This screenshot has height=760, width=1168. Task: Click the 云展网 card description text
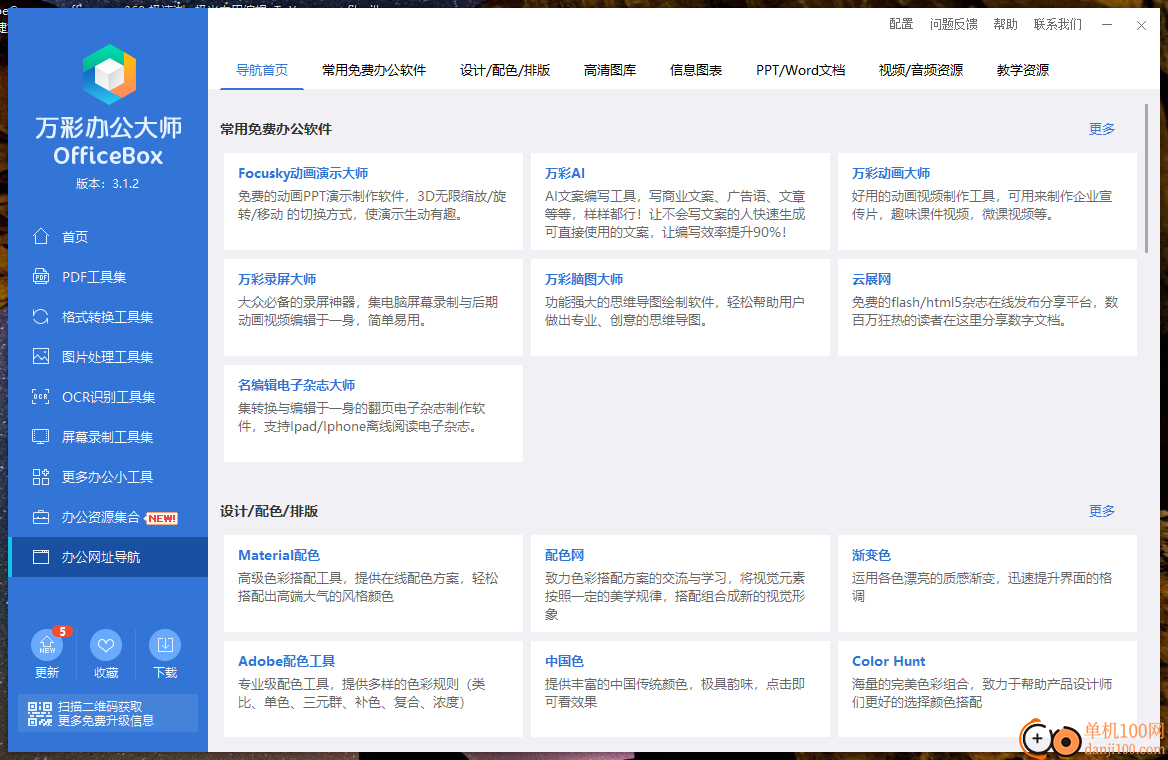coord(985,311)
